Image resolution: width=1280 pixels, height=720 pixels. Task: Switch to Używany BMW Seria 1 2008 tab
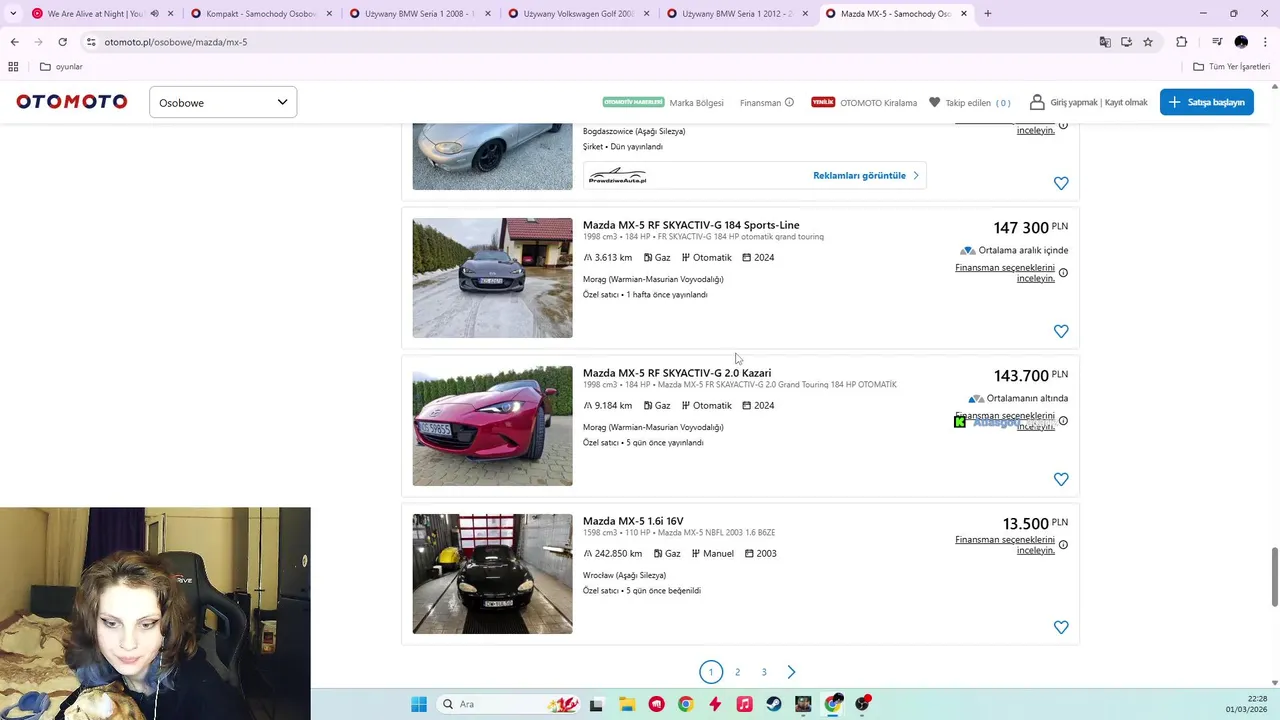pos(419,14)
